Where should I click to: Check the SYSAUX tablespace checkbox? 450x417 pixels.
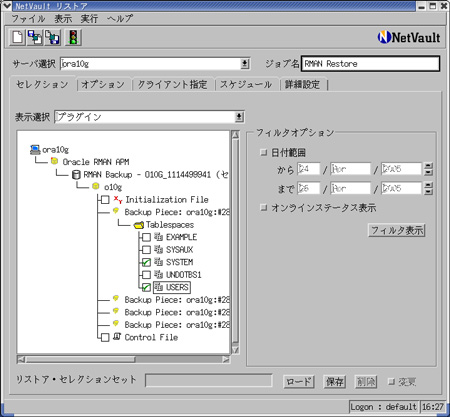pyautogui.click(x=146, y=250)
